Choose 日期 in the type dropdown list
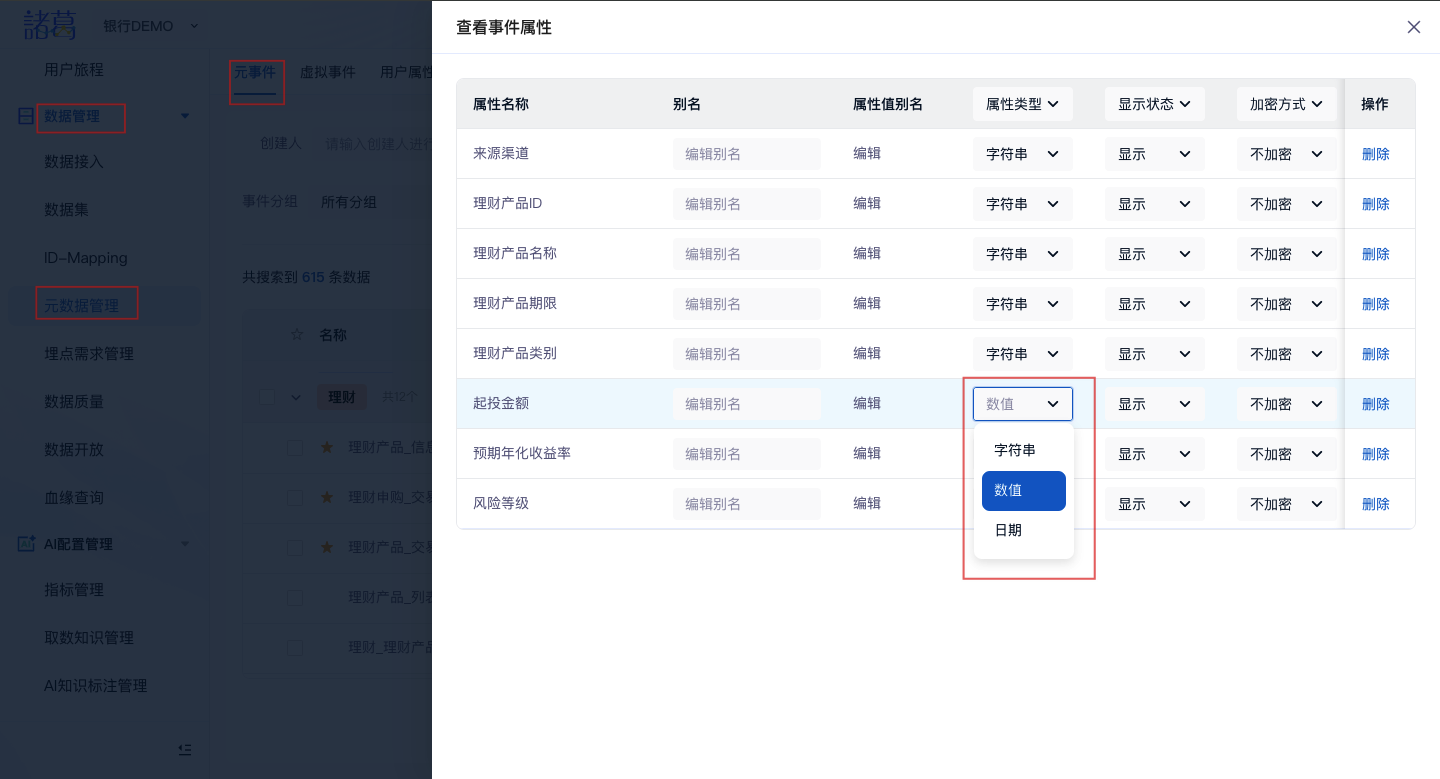1440x779 pixels. click(1008, 530)
